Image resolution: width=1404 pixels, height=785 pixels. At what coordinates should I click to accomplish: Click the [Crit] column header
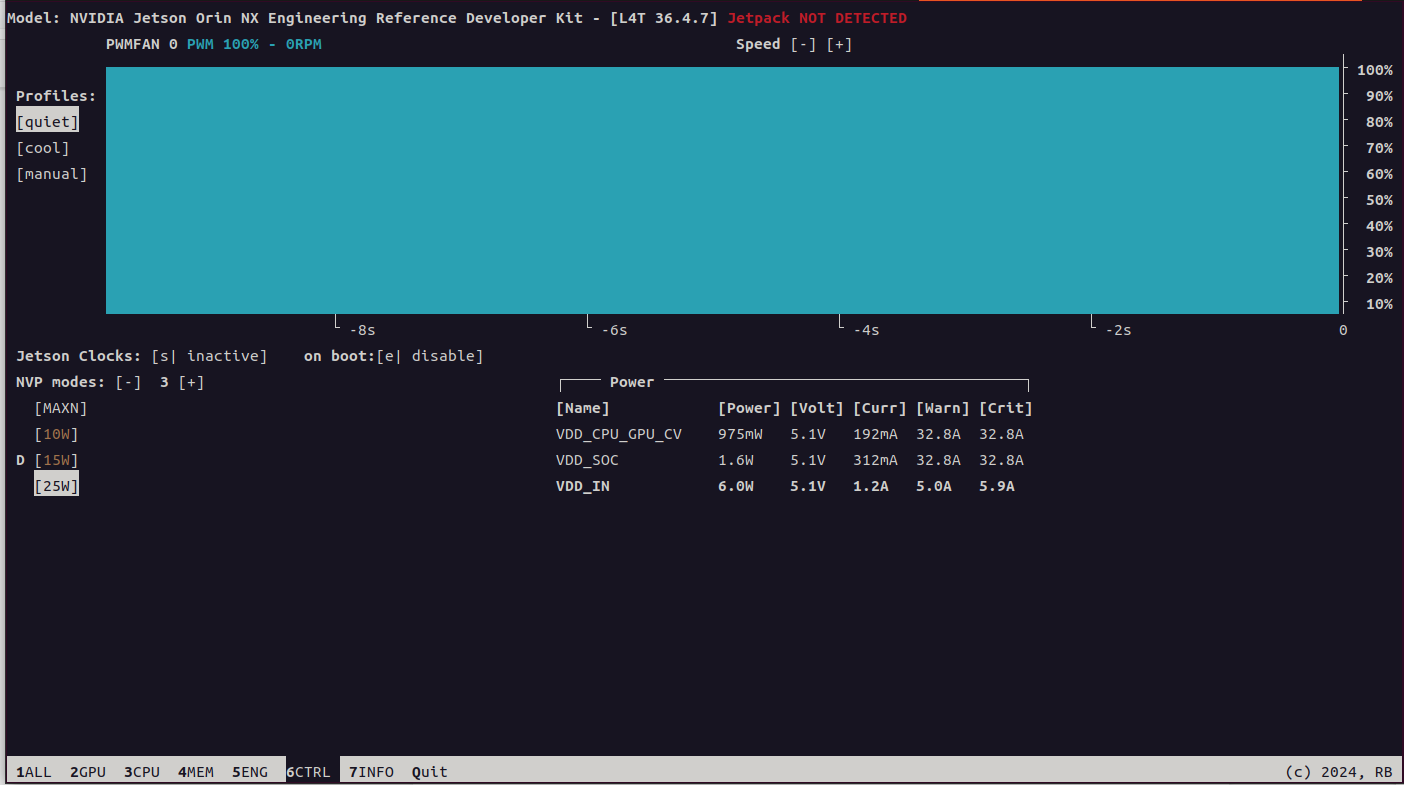1006,408
